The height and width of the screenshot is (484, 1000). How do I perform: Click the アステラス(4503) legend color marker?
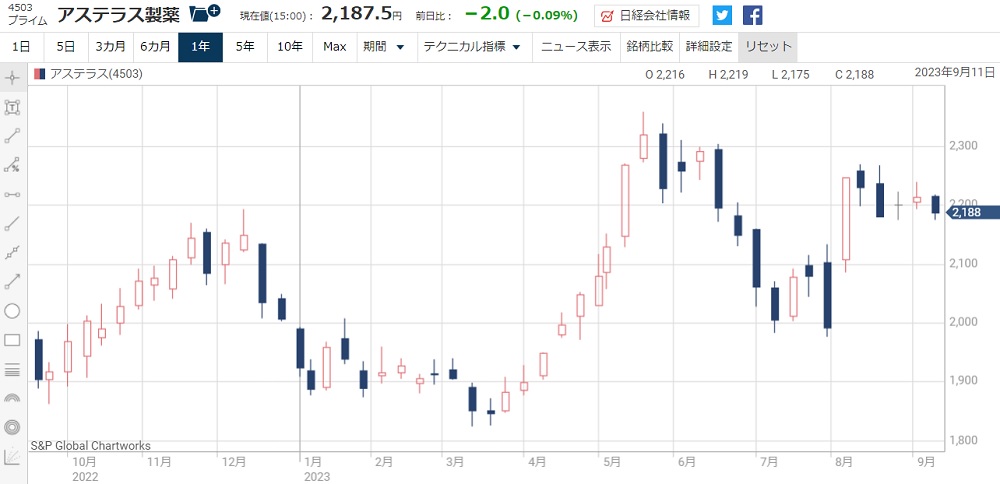[40, 74]
